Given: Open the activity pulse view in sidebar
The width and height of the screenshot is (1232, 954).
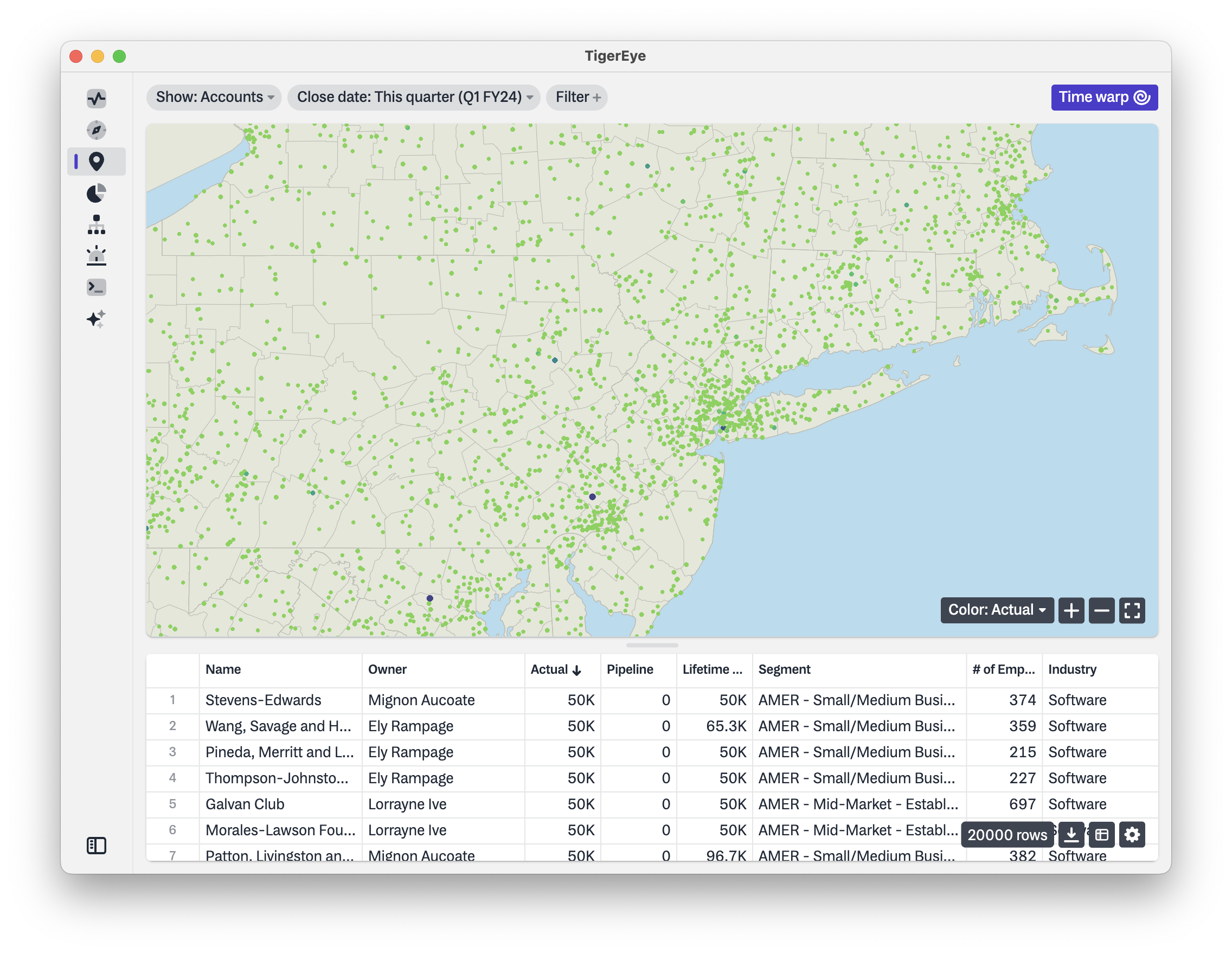Looking at the screenshot, I should pos(97,99).
